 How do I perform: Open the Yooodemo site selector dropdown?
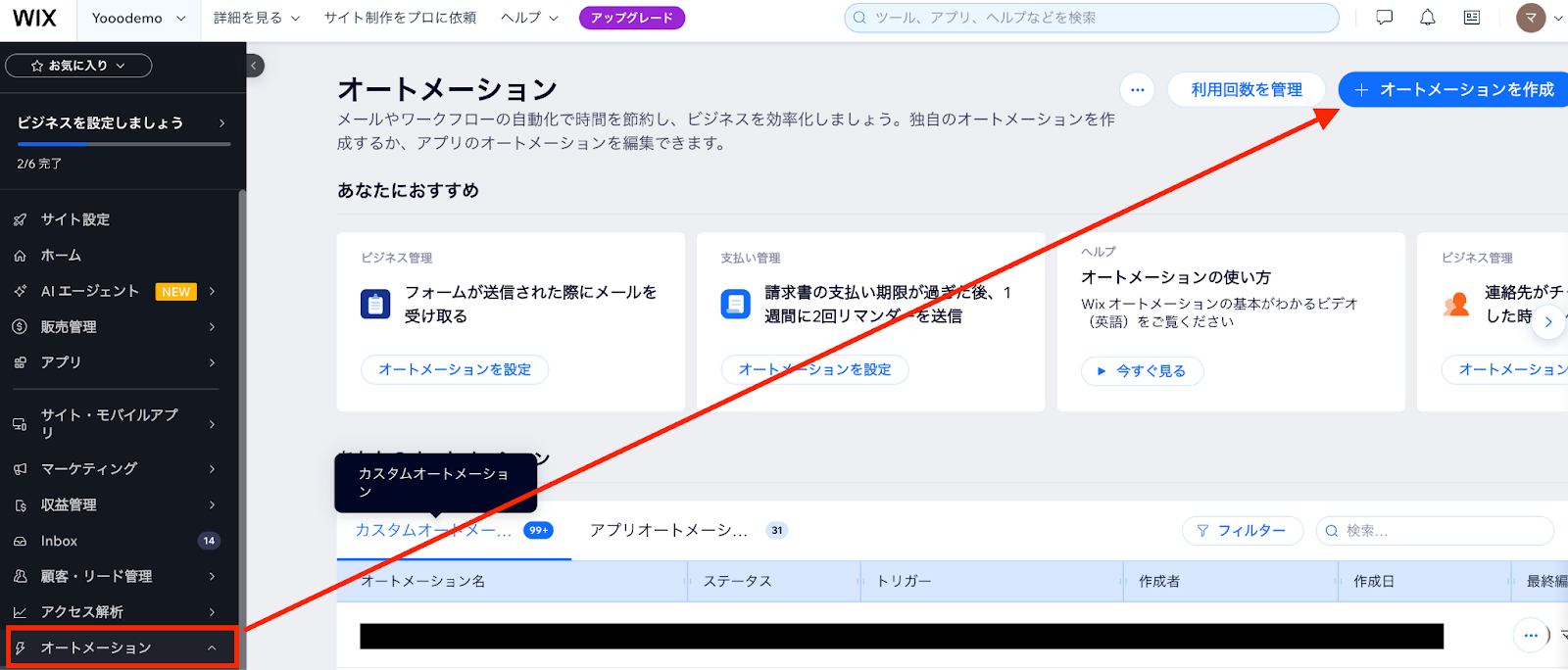coord(138,18)
